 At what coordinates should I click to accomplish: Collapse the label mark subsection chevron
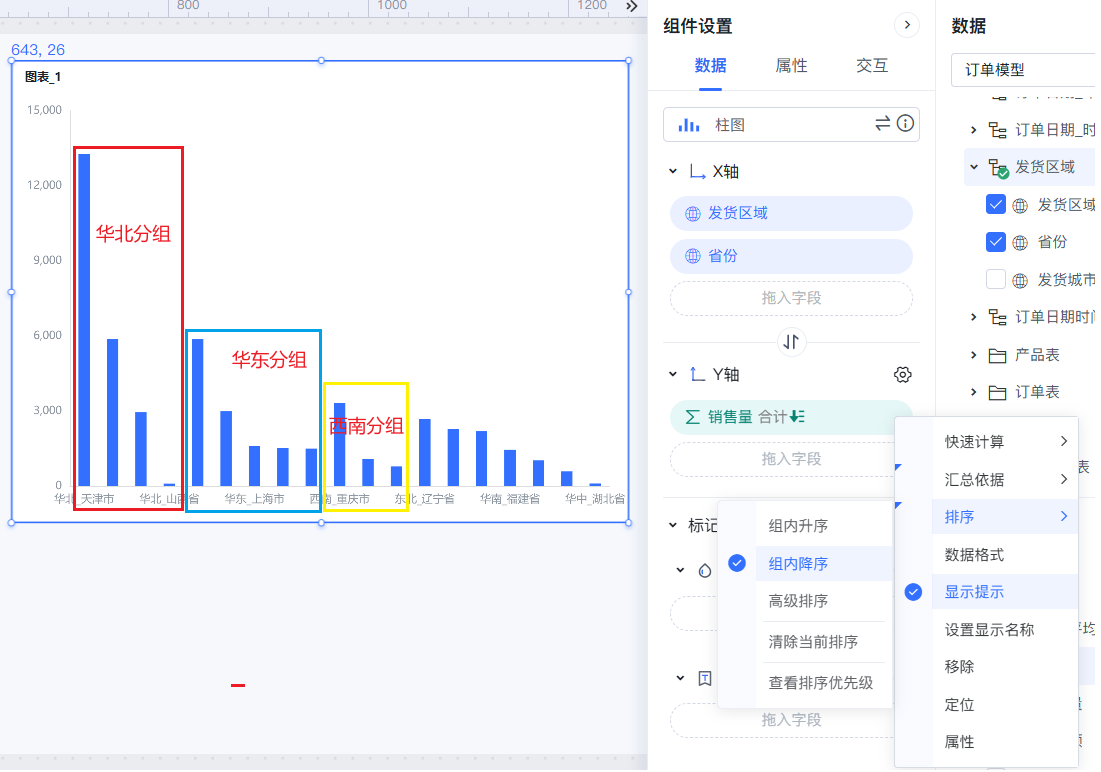(x=680, y=679)
